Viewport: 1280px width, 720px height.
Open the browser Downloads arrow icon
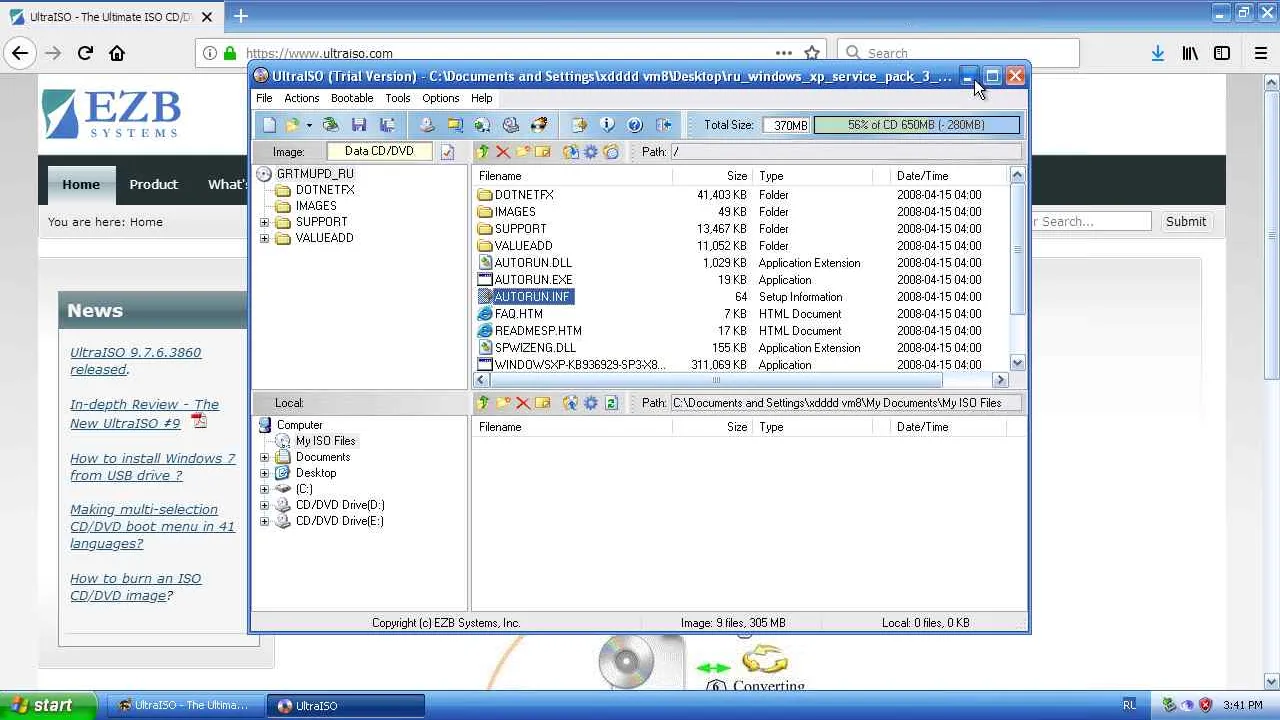[x=1158, y=53]
